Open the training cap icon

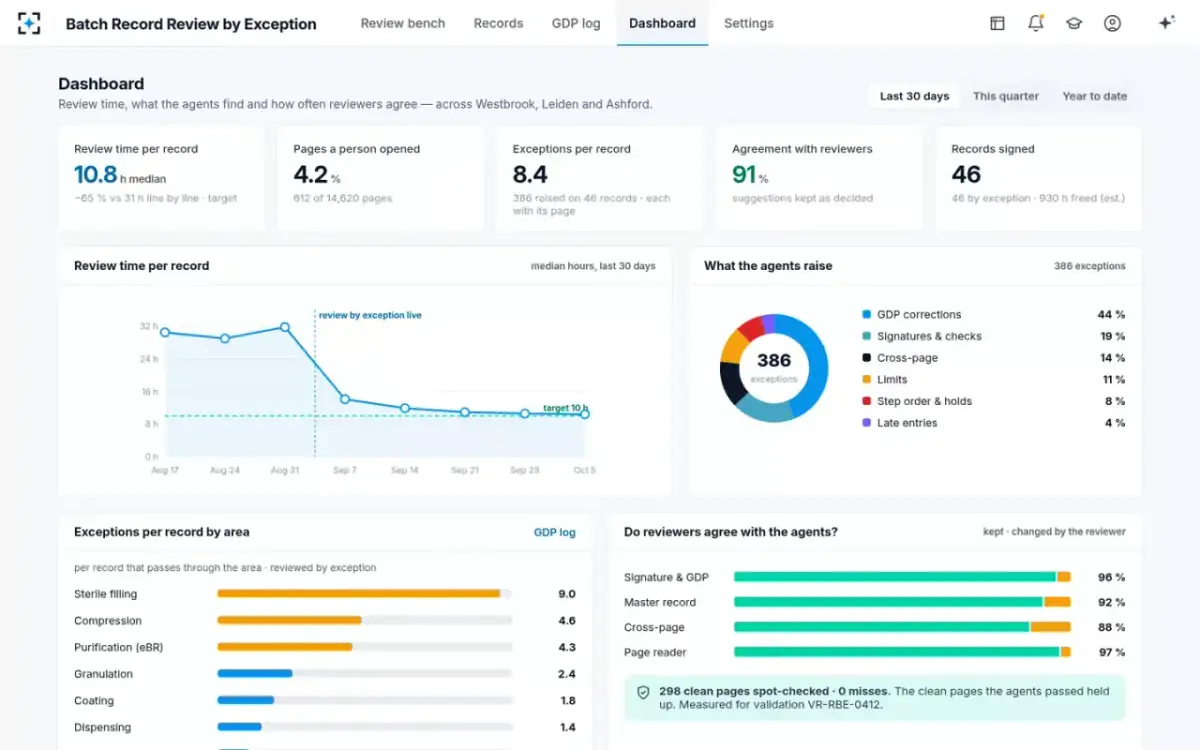pyautogui.click(x=1074, y=23)
